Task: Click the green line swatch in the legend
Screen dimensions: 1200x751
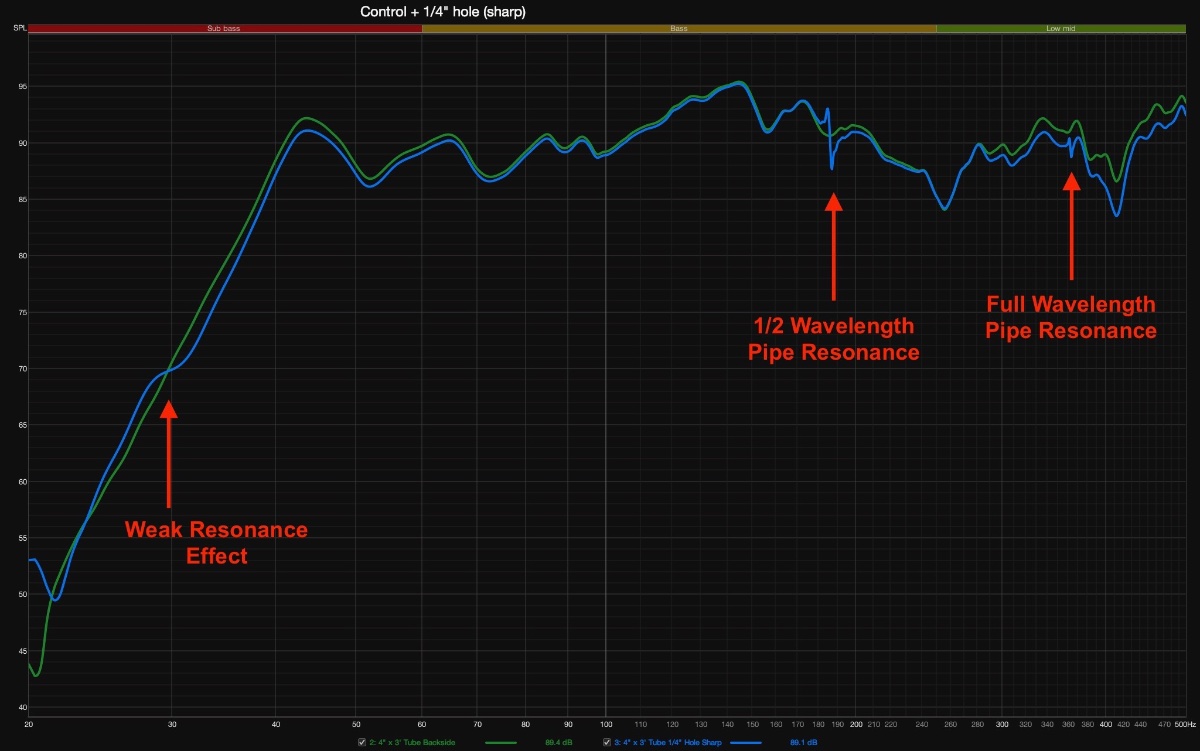Action: click(x=507, y=743)
